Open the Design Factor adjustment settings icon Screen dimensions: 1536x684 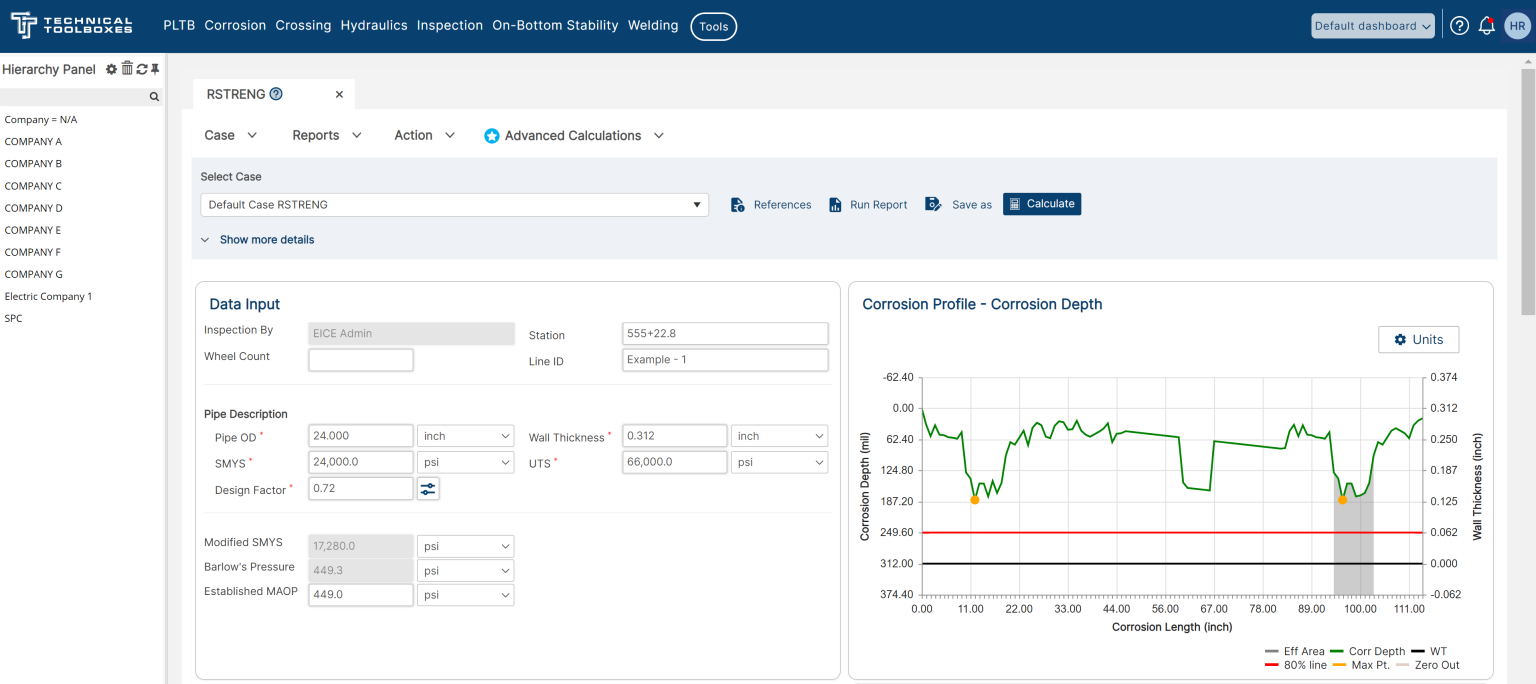click(428, 488)
